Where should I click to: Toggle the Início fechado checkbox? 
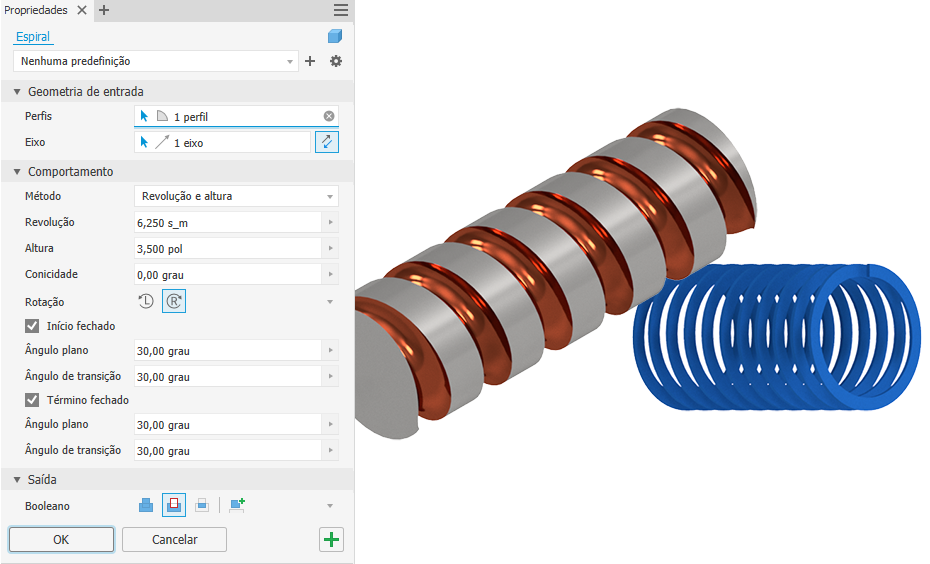(x=32, y=326)
